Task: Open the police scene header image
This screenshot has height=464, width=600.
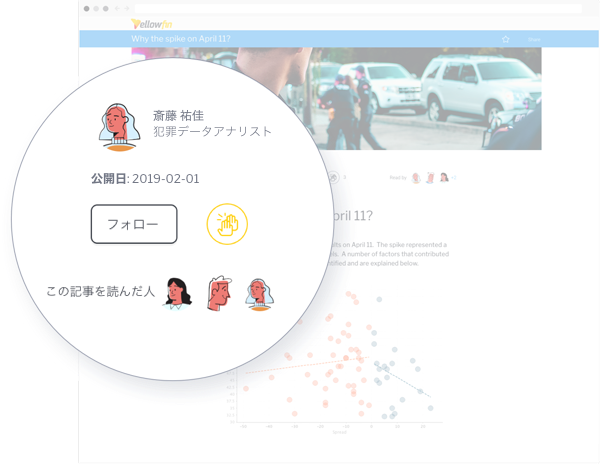Action: [440, 98]
